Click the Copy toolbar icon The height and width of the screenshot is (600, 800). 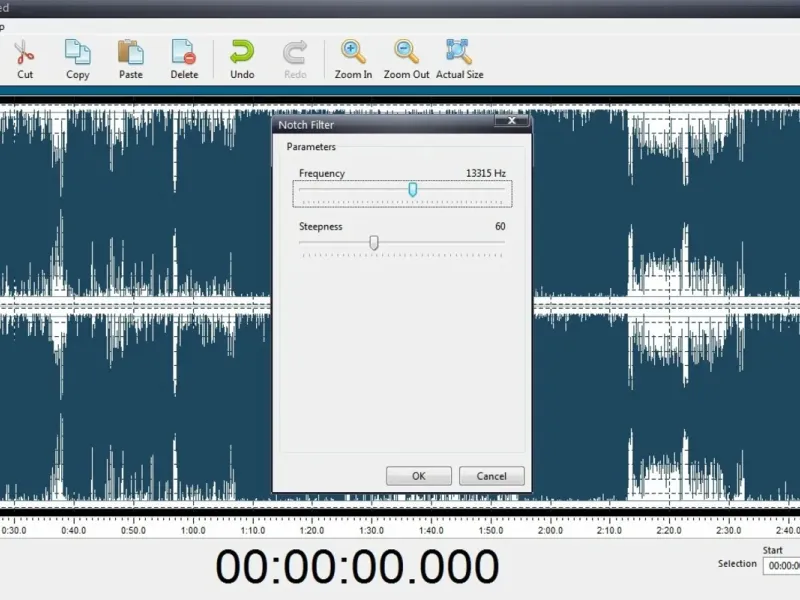pyautogui.click(x=77, y=51)
